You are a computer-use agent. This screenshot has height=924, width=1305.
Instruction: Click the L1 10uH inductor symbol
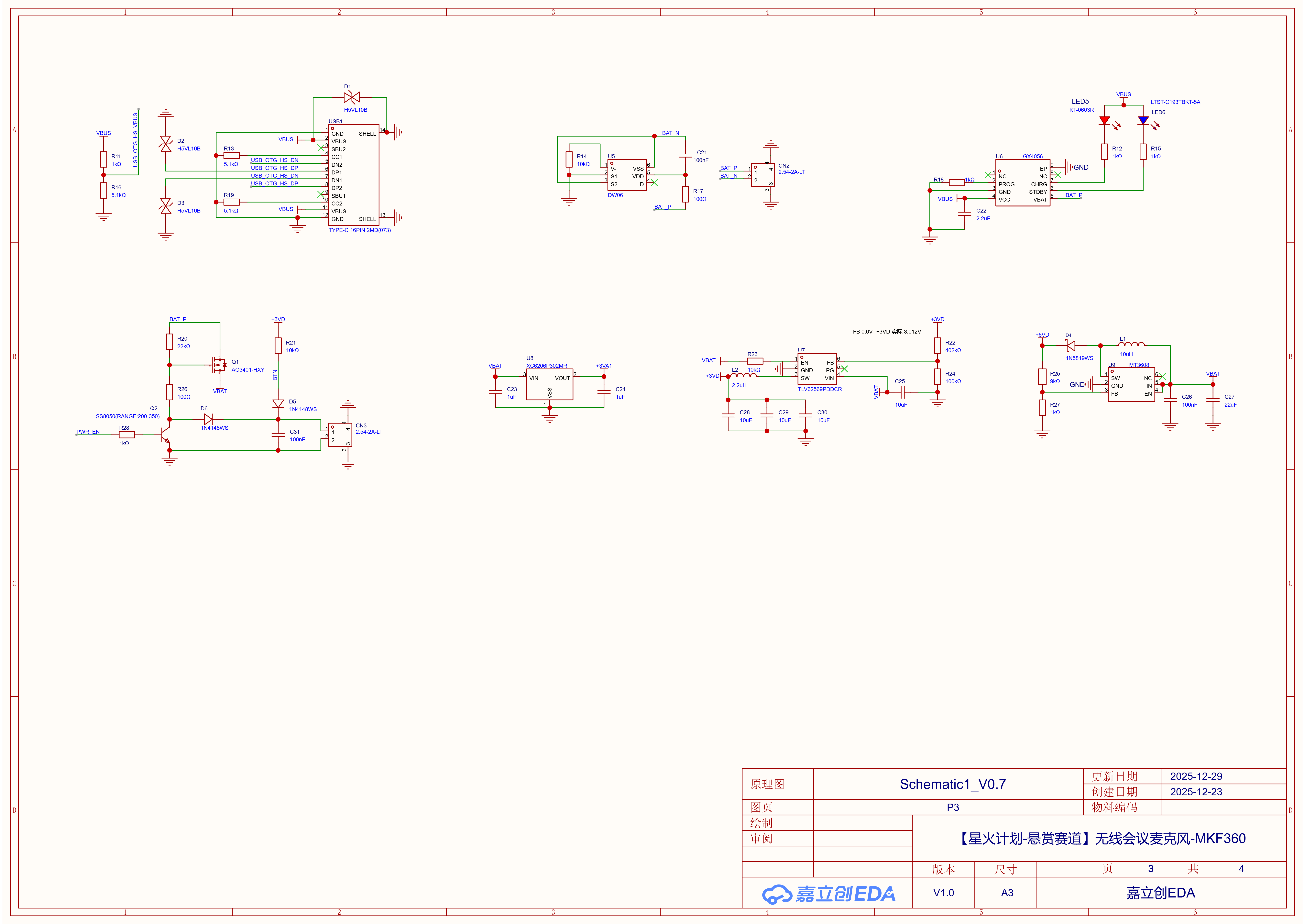tap(1132, 344)
